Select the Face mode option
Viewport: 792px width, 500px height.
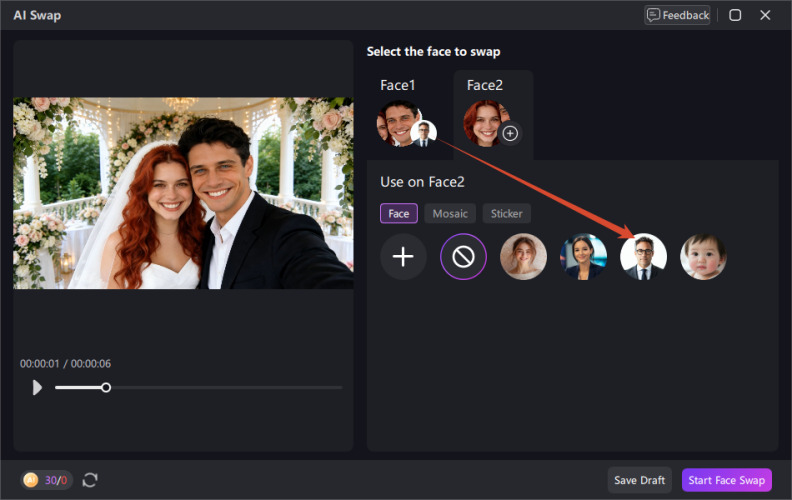point(399,214)
